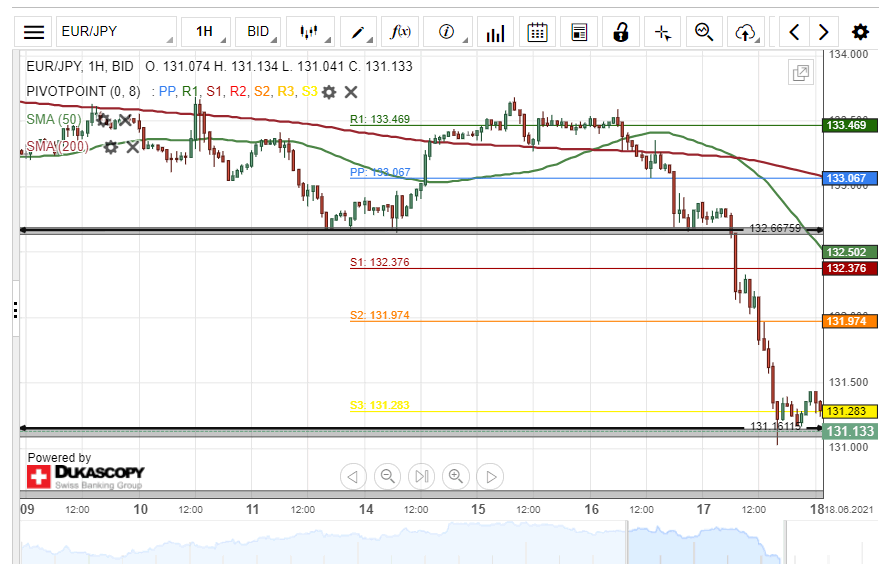Open the info options dropdown
Viewport: 881px width, 573px height.
447,32
